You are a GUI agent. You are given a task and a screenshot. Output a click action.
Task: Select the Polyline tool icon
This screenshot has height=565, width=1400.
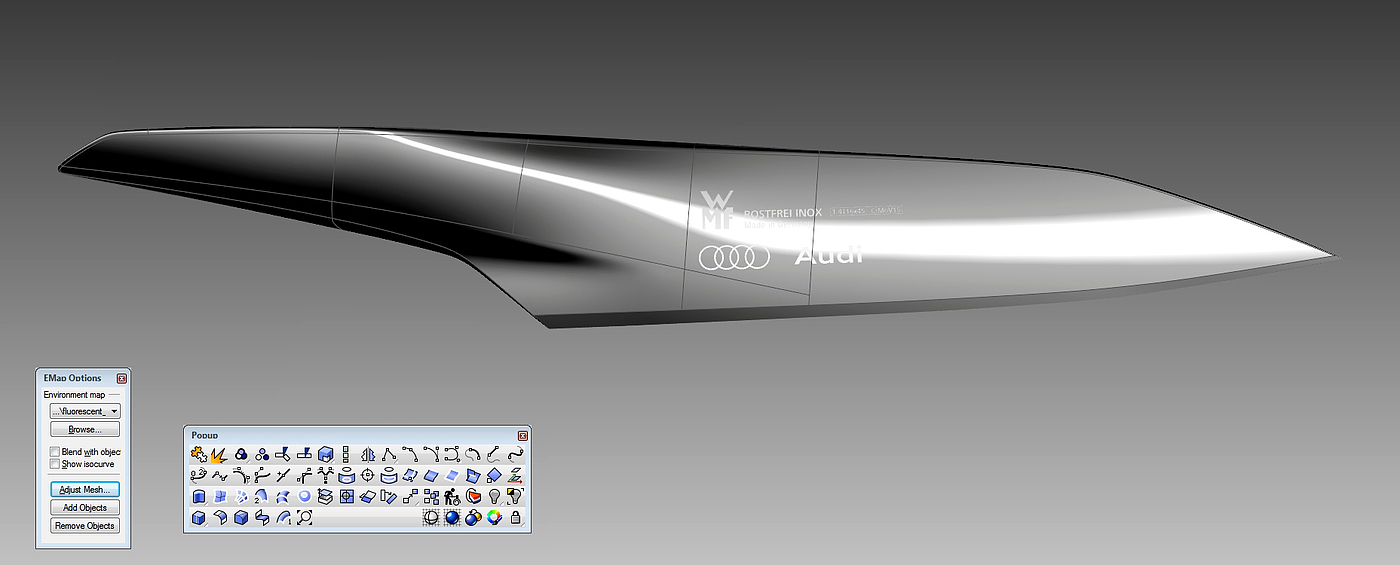[389, 454]
